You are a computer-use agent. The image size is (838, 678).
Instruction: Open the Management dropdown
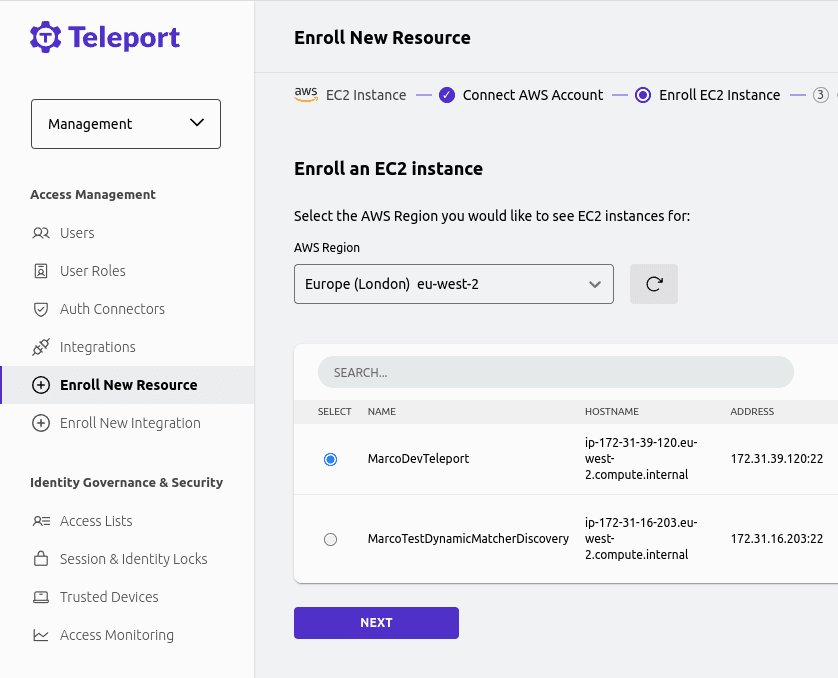pos(126,124)
